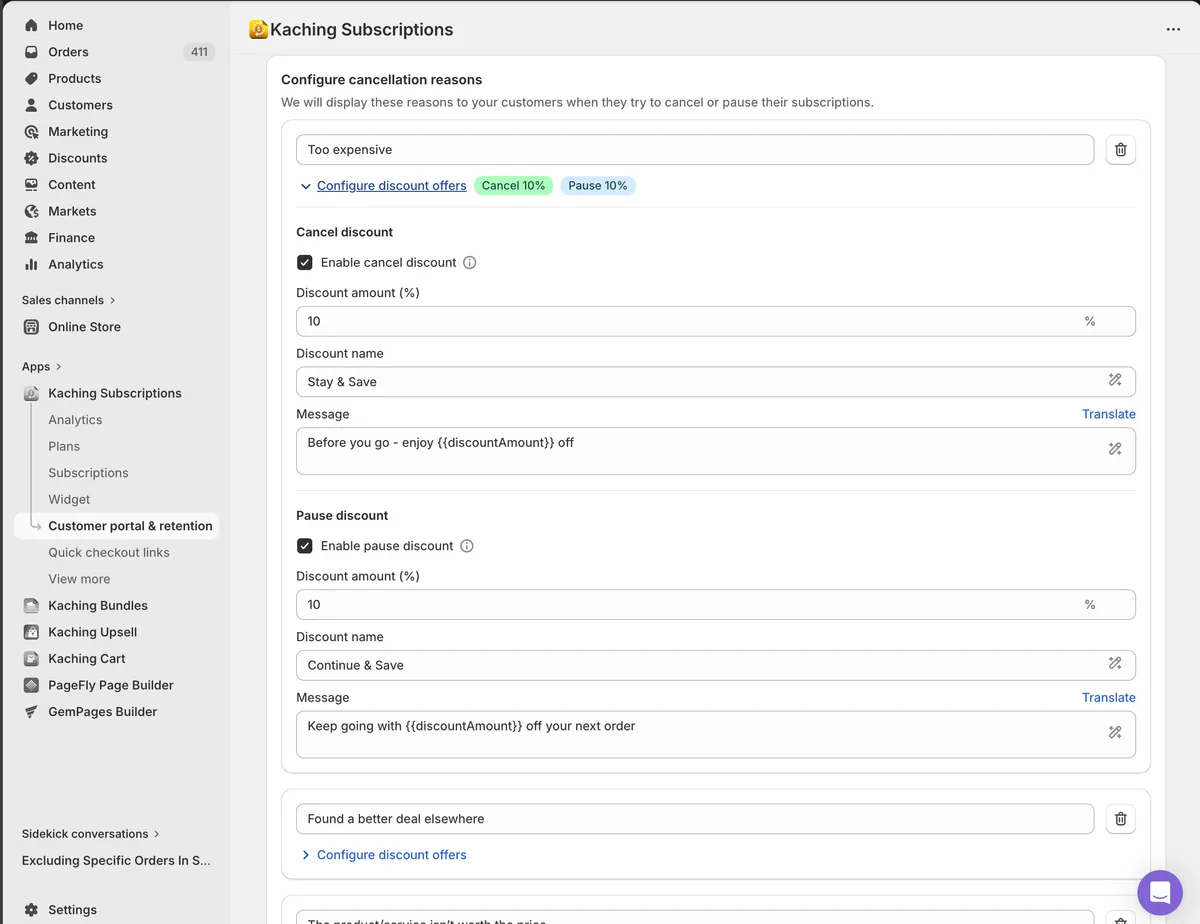Click the pause Discount amount field
Image resolution: width=1200 pixels, height=924 pixels.
pyautogui.click(x=716, y=605)
